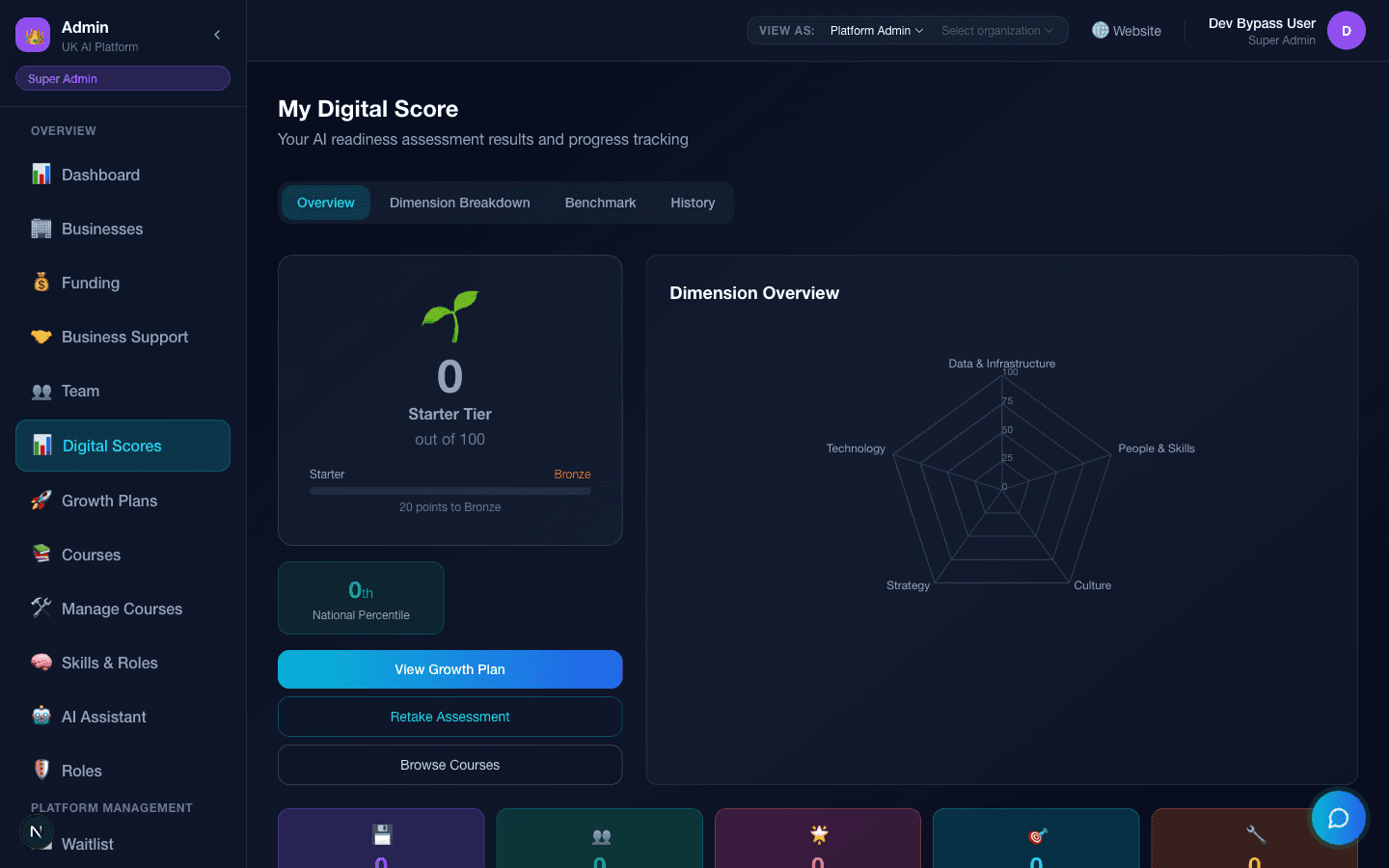Click the Dev Bypass User name

click(1262, 23)
